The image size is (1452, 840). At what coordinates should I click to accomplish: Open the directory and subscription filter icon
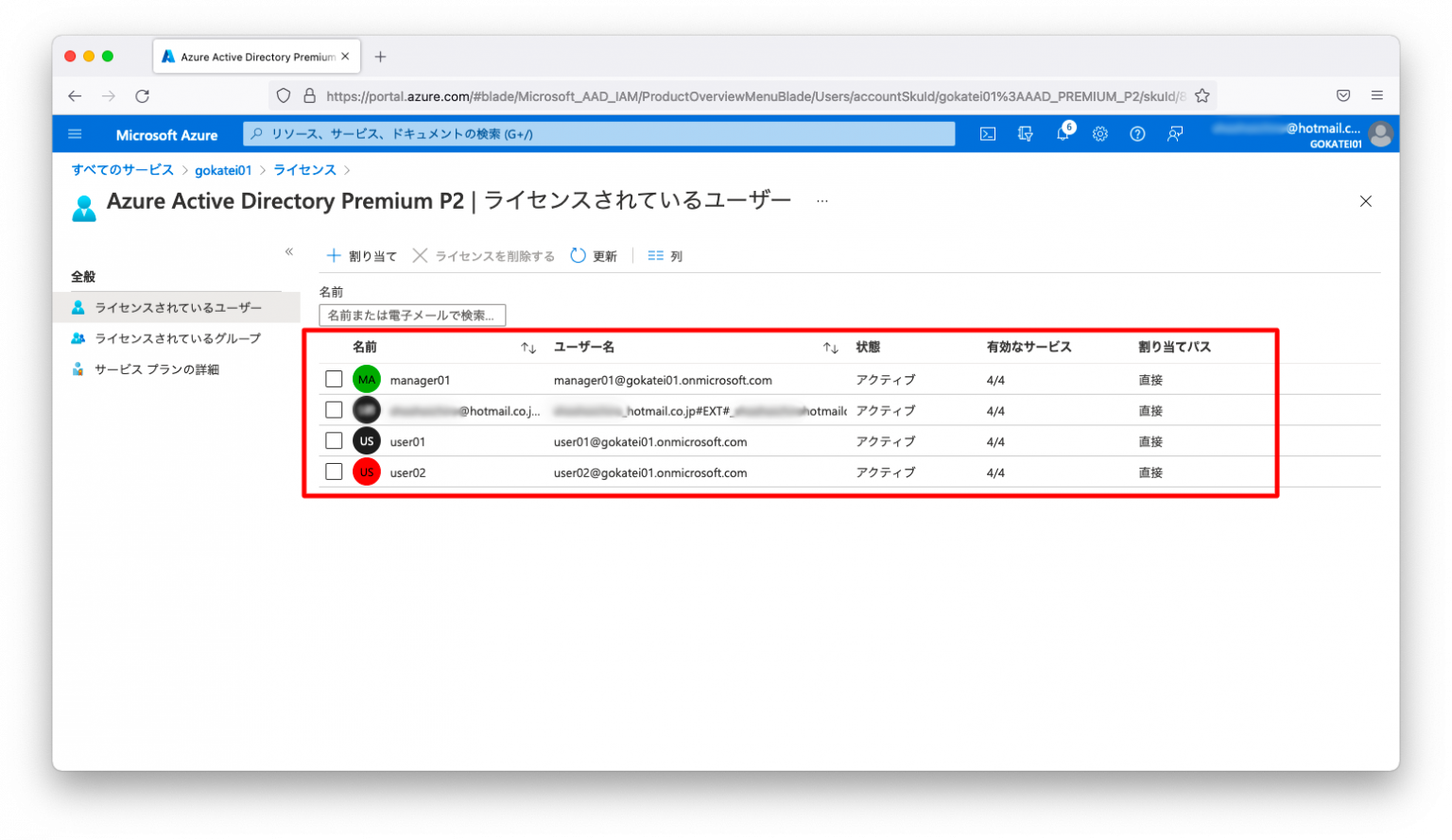click(1025, 133)
